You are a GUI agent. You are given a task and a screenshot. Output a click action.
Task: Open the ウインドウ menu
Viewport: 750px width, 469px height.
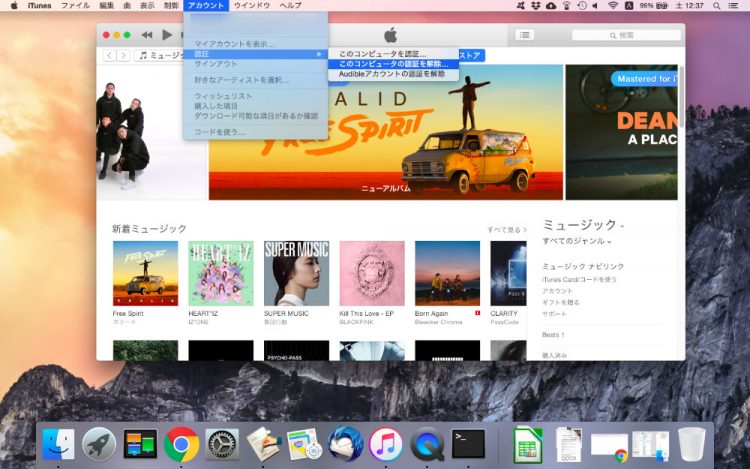tap(252, 6)
